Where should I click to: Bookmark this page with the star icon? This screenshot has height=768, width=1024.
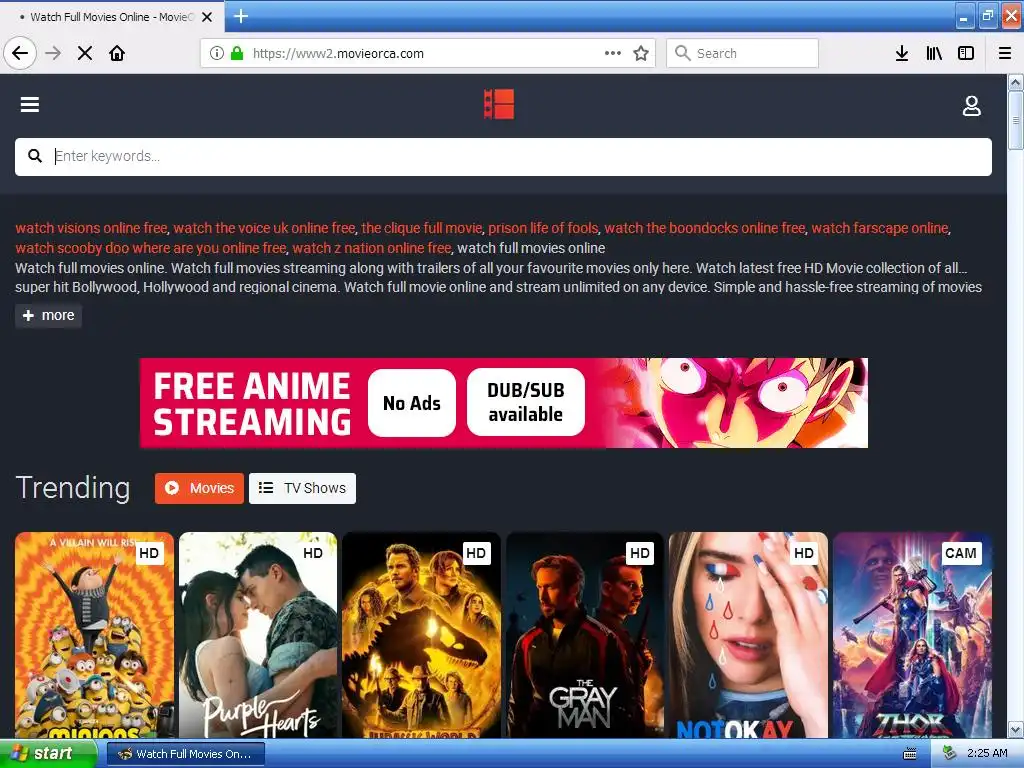pyautogui.click(x=641, y=53)
